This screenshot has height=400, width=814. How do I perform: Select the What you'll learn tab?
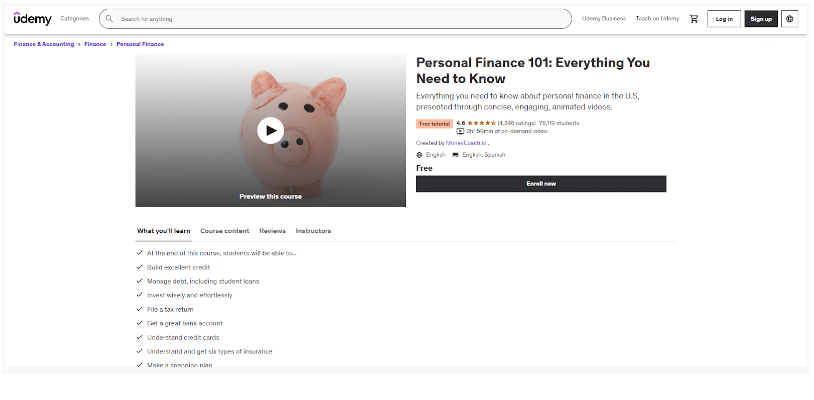[x=164, y=231]
